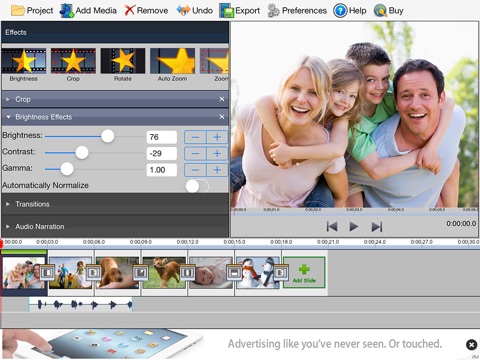480x360 pixels.
Task: Skip to the next slide in preview
Action: (x=377, y=227)
